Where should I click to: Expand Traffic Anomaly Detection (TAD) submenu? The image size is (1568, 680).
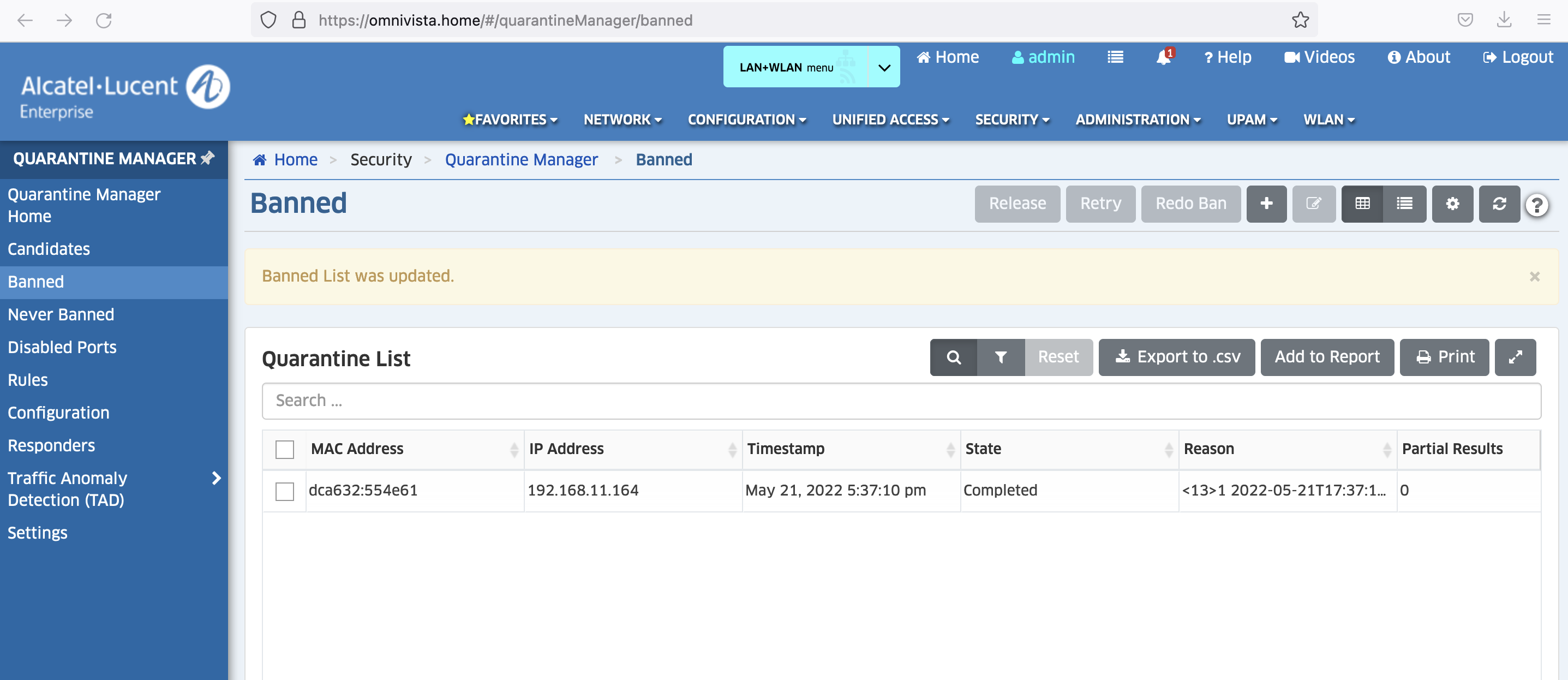pyautogui.click(x=216, y=479)
